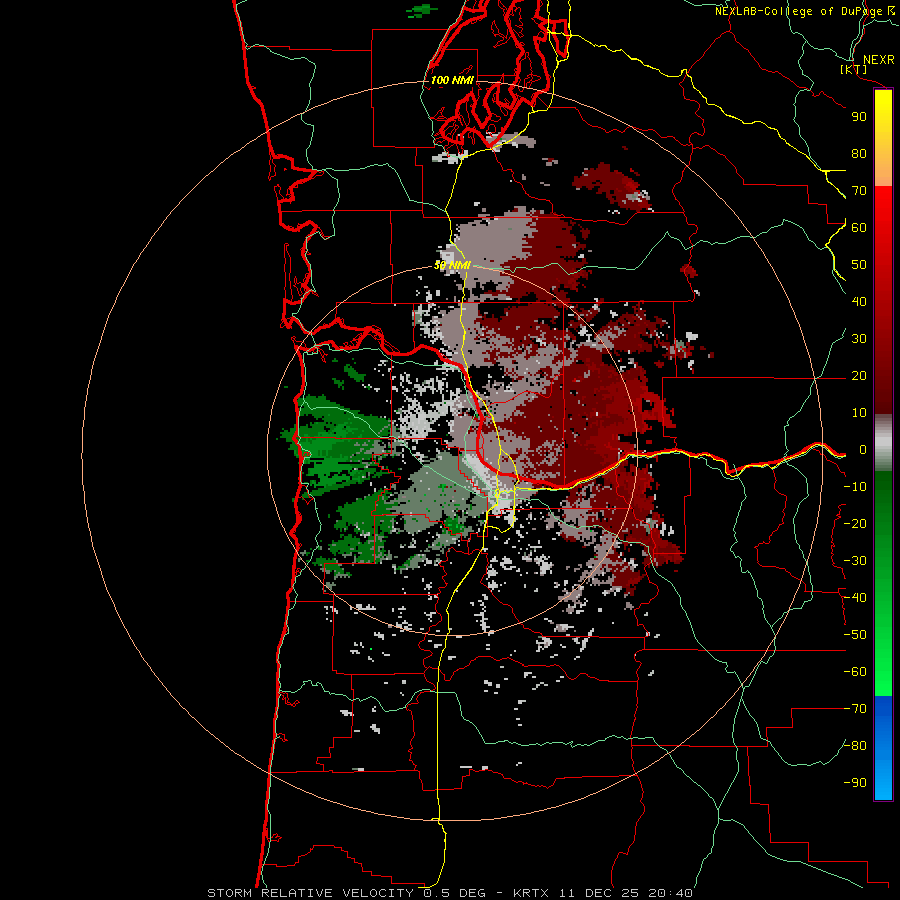Pick the gray zero-velocity segment of color bar
Image resolution: width=900 pixels, height=900 pixels.
pyautogui.click(x=883, y=443)
